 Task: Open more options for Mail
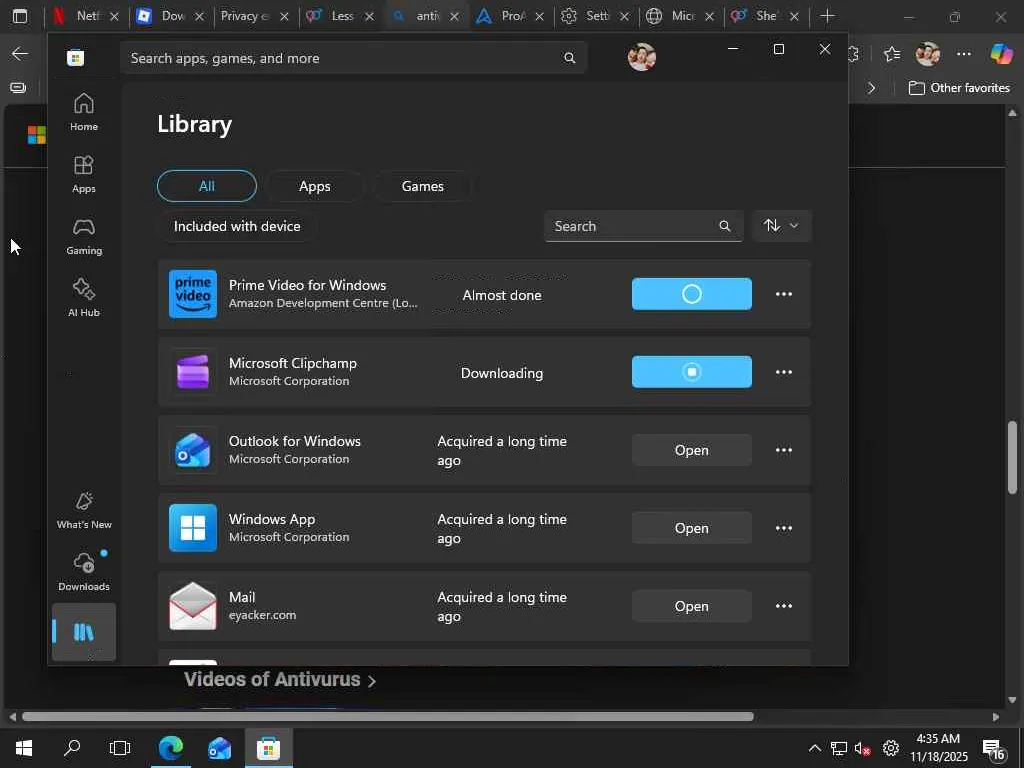click(784, 606)
